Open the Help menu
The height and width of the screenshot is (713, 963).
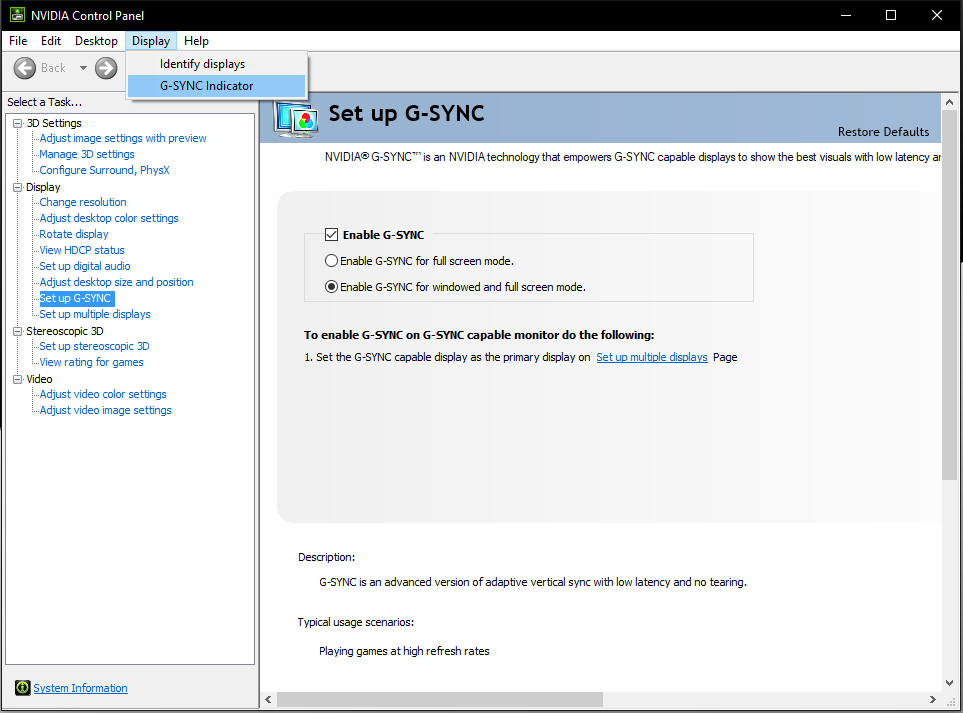tap(197, 41)
